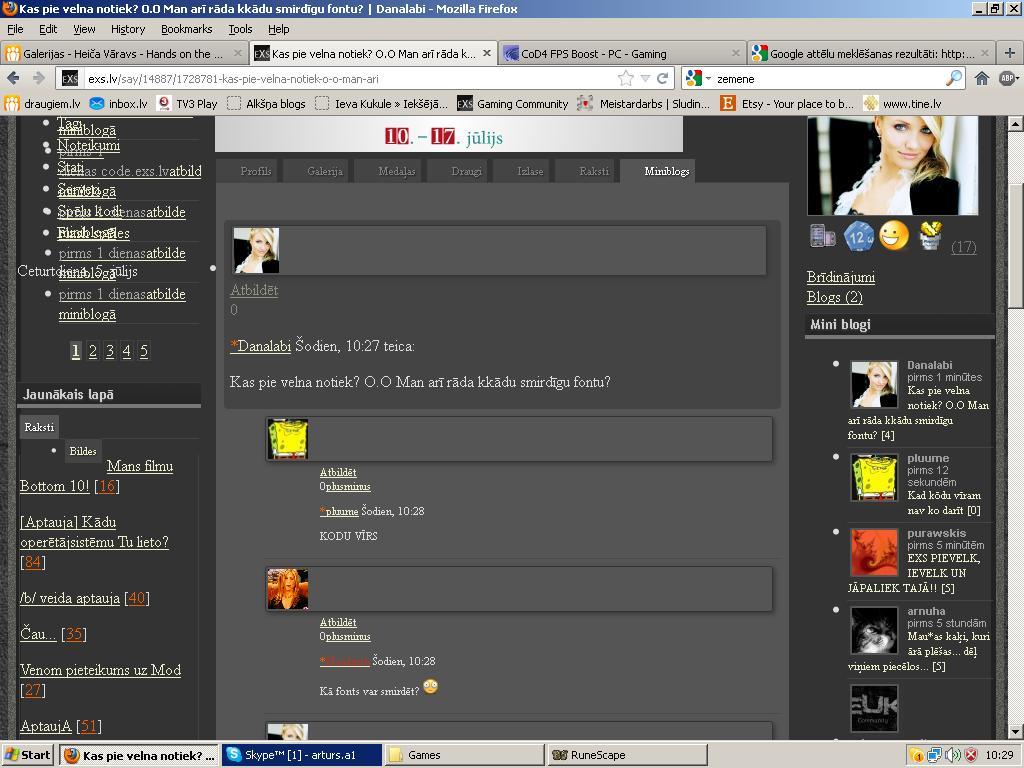Click the volume speaker tray icon
This screenshot has height=768, width=1024.
click(953, 755)
